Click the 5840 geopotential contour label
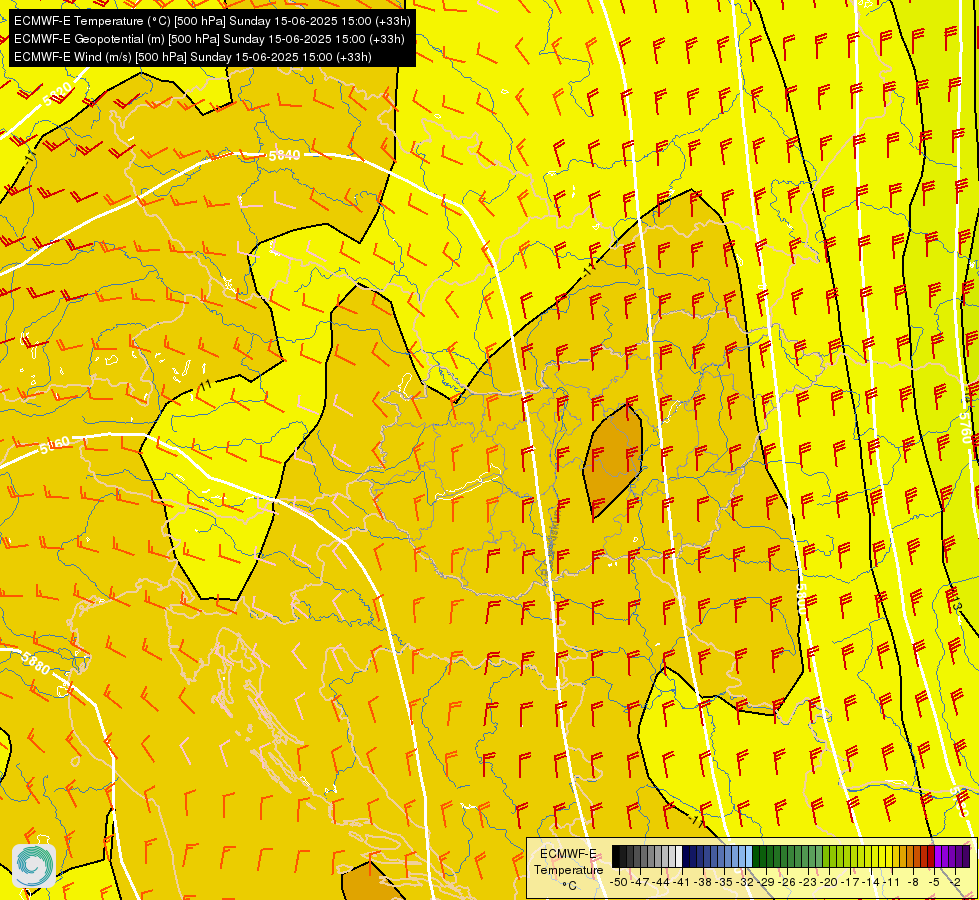The width and height of the screenshot is (979, 900). click(285, 155)
